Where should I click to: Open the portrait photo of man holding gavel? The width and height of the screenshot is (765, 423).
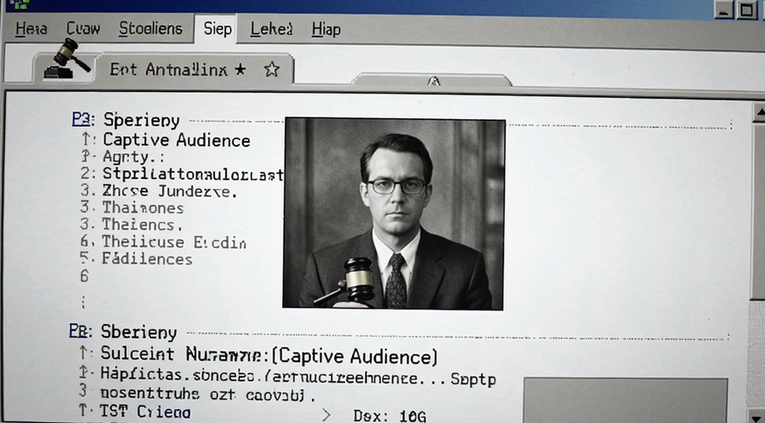(394, 213)
